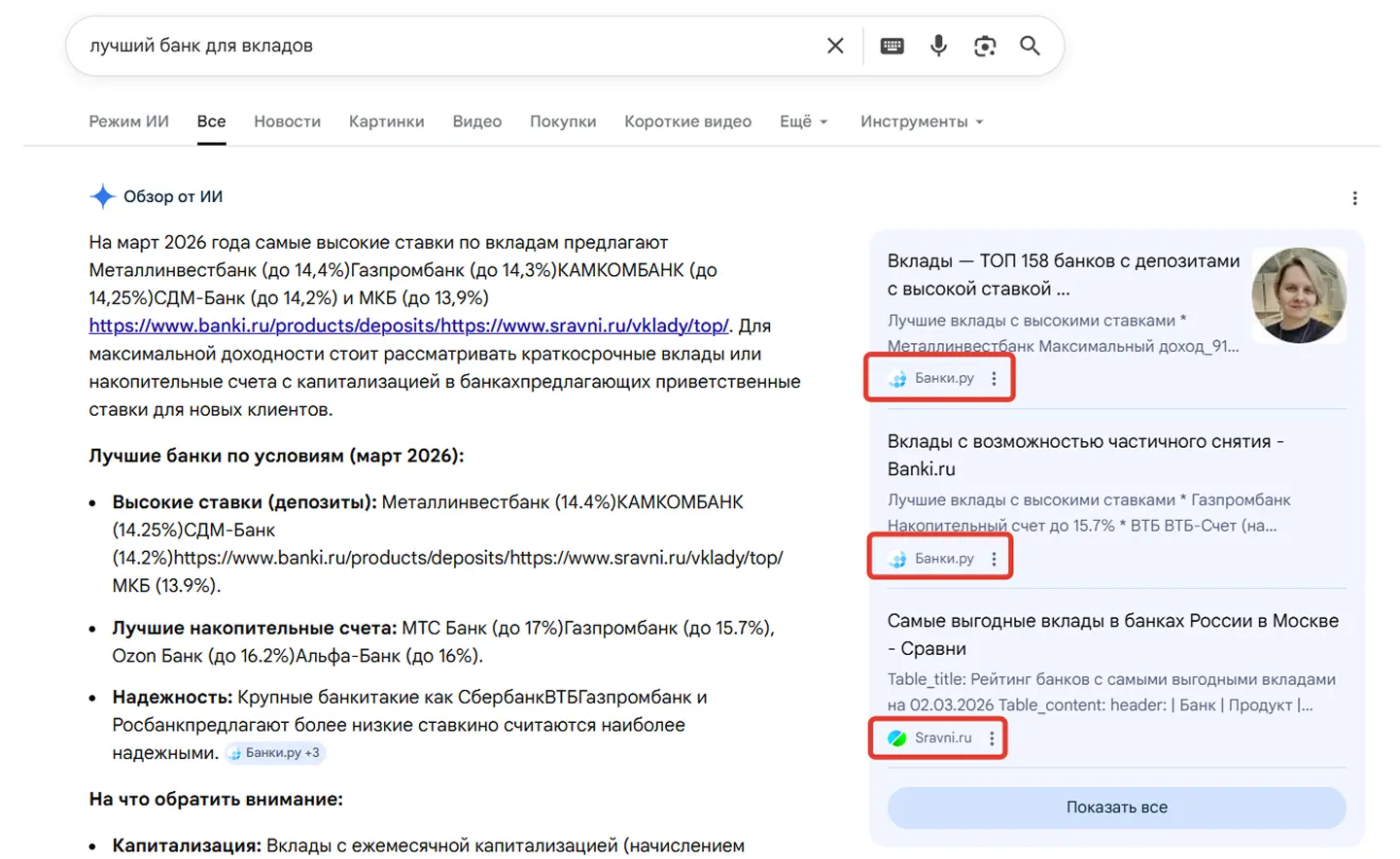
Task: Open the Короткие видео tab
Action: click(x=687, y=121)
